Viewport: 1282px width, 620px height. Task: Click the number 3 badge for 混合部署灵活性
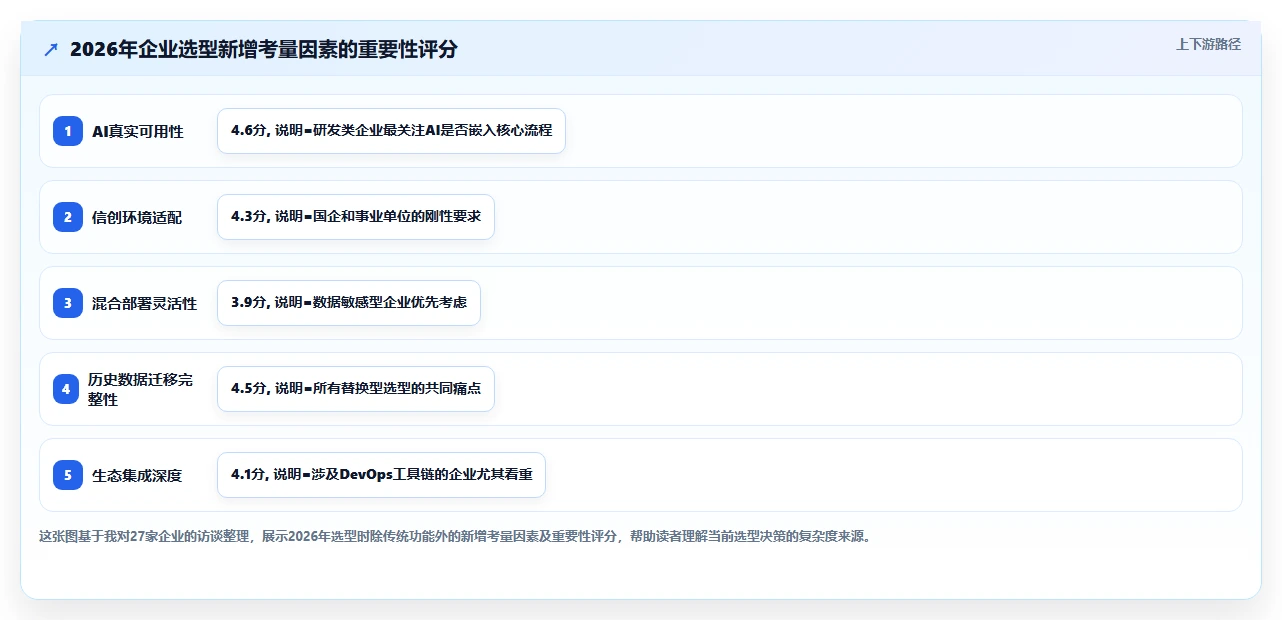click(68, 303)
